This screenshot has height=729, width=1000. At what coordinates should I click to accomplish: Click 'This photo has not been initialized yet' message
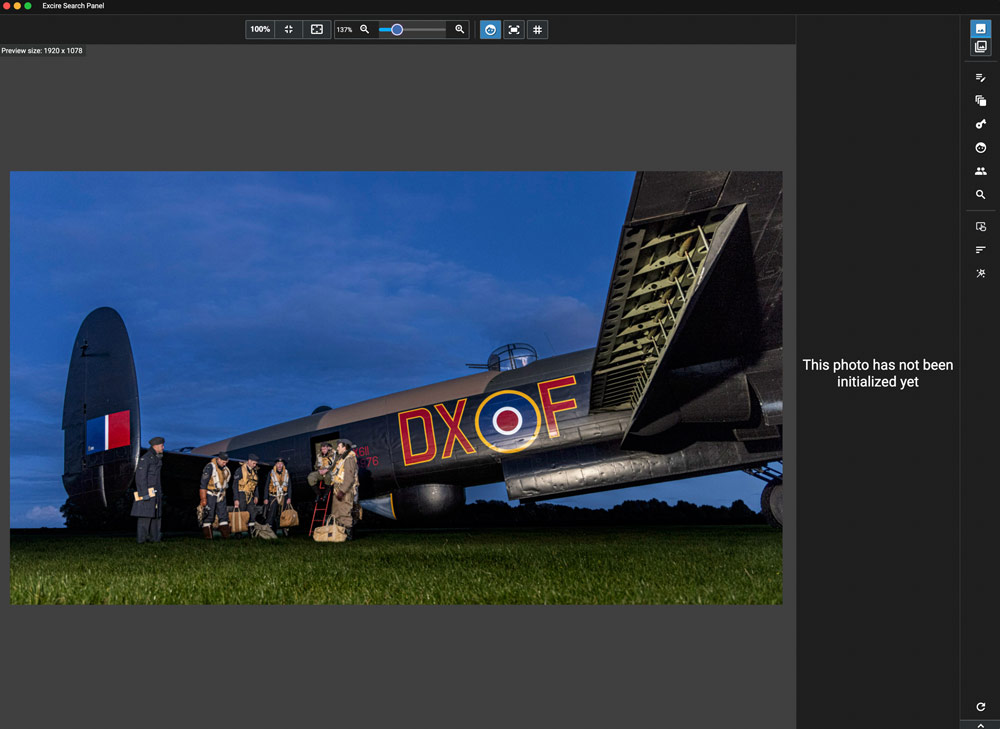tap(878, 373)
